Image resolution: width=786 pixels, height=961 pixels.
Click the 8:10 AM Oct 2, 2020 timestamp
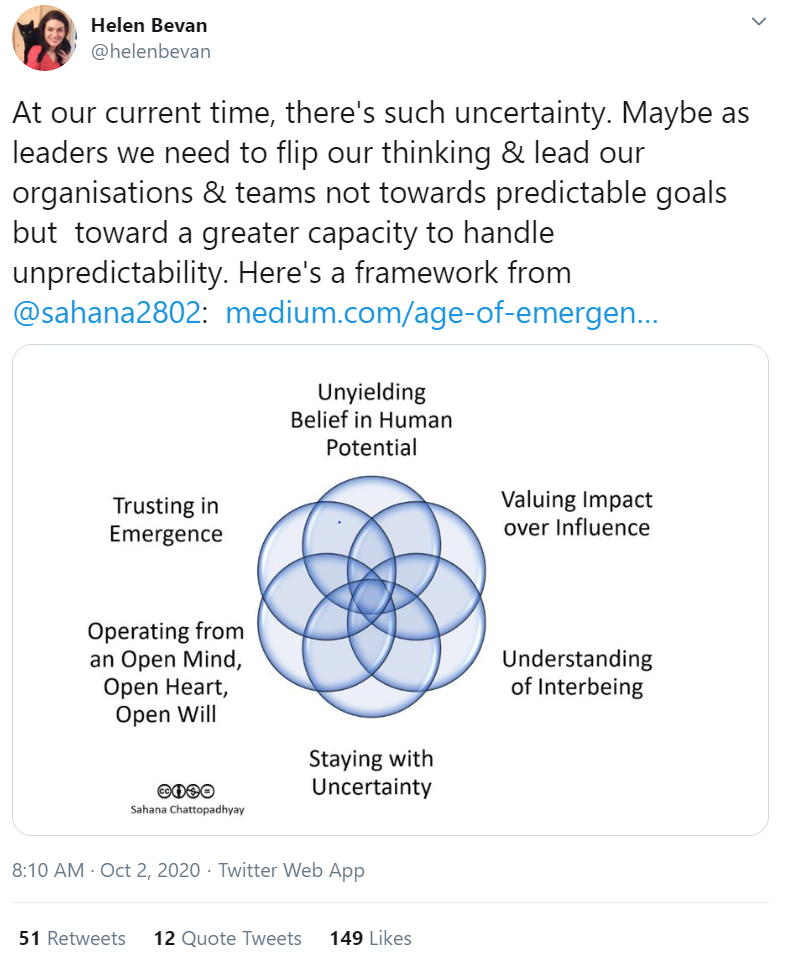click(x=106, y=870)
